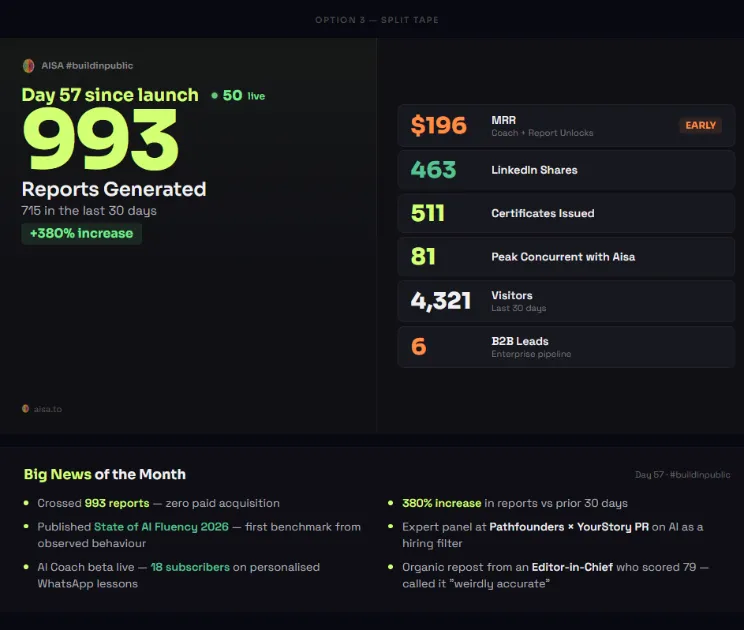Image resolution: width=744 pixels, height=630 pixels.
Task: Click the $196 MRR value
Action: [439, 125]
